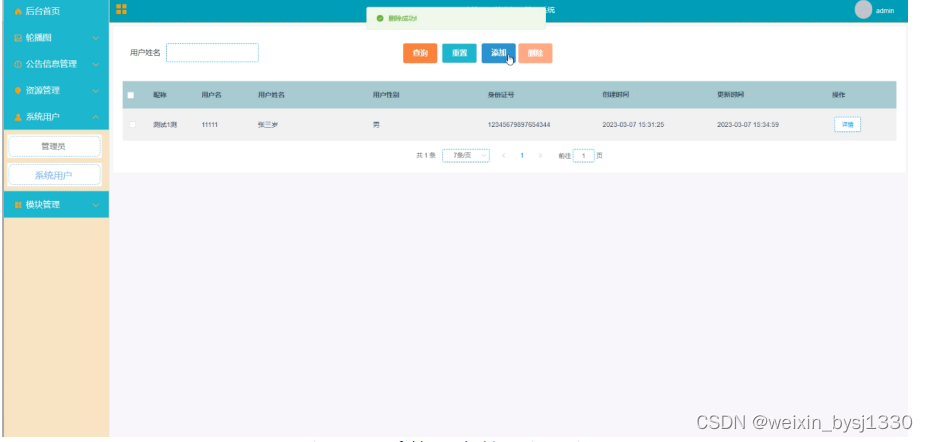Viewport: 928px width, 442px height.
Task: Click the orange 查询 button
Action: point(420,53)
